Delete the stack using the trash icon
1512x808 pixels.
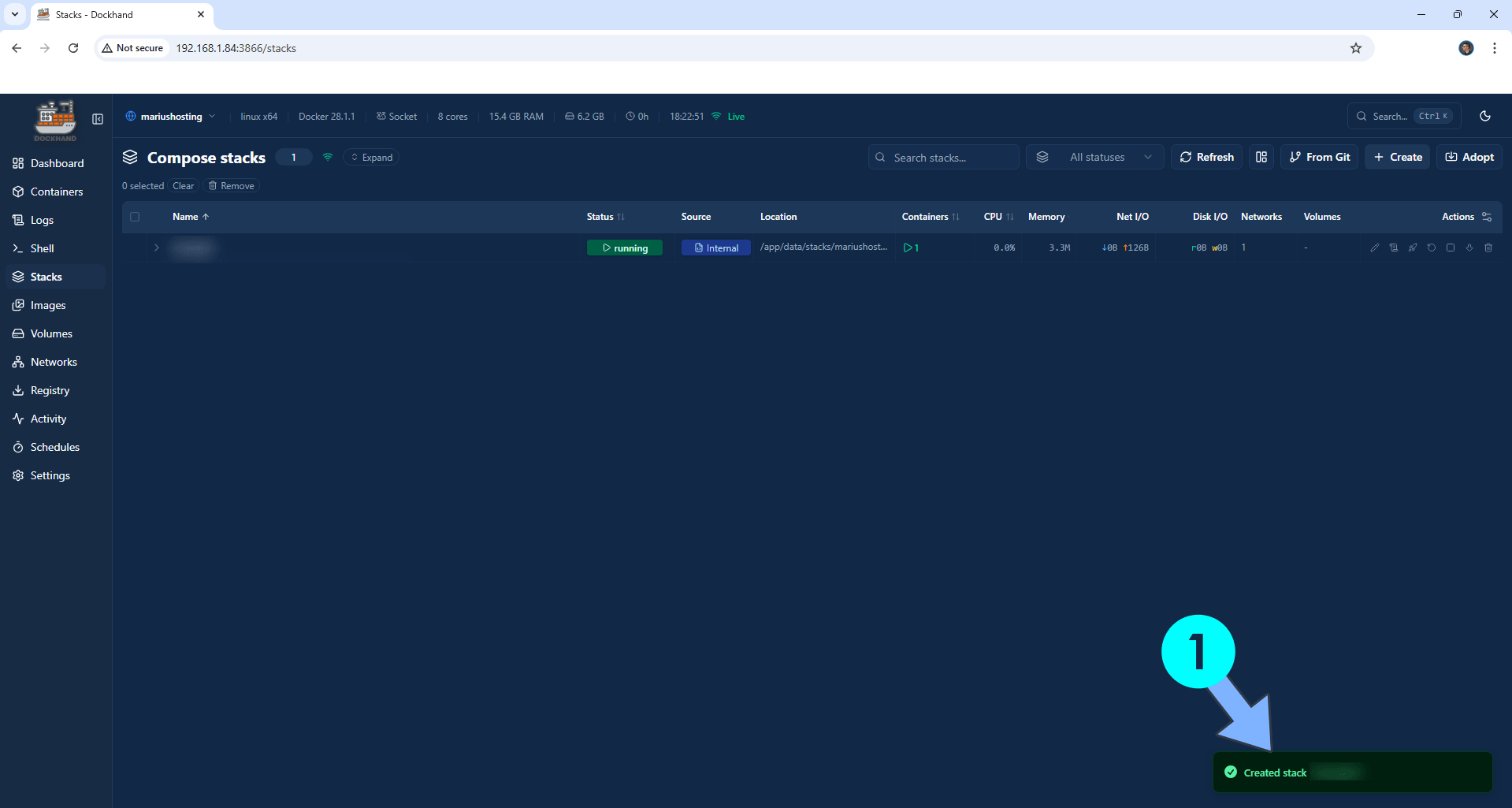pyautogui.click(x=1488, y=248)
